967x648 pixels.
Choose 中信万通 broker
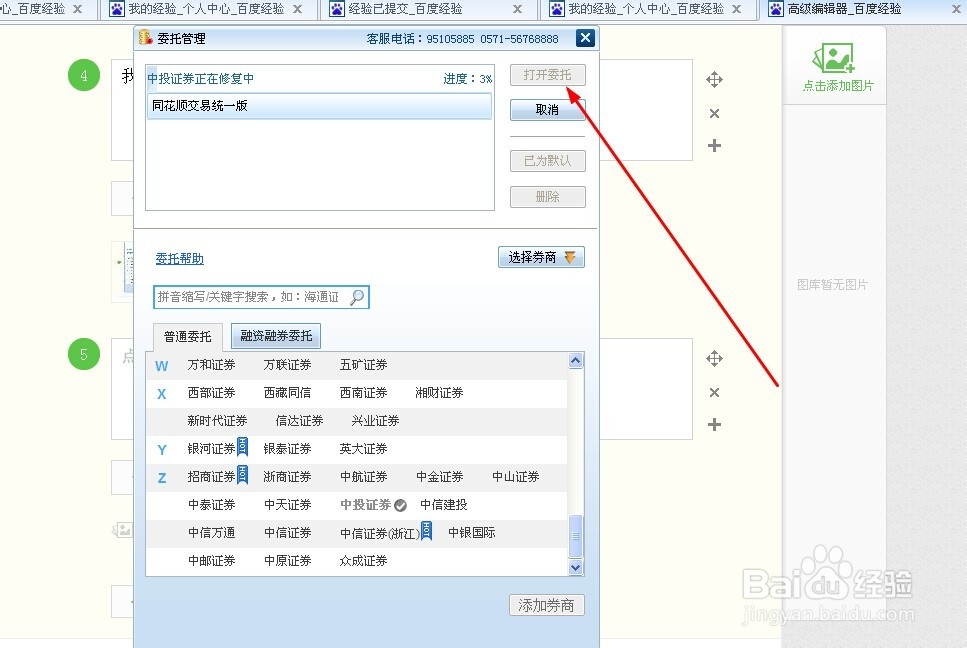point(212,533)
